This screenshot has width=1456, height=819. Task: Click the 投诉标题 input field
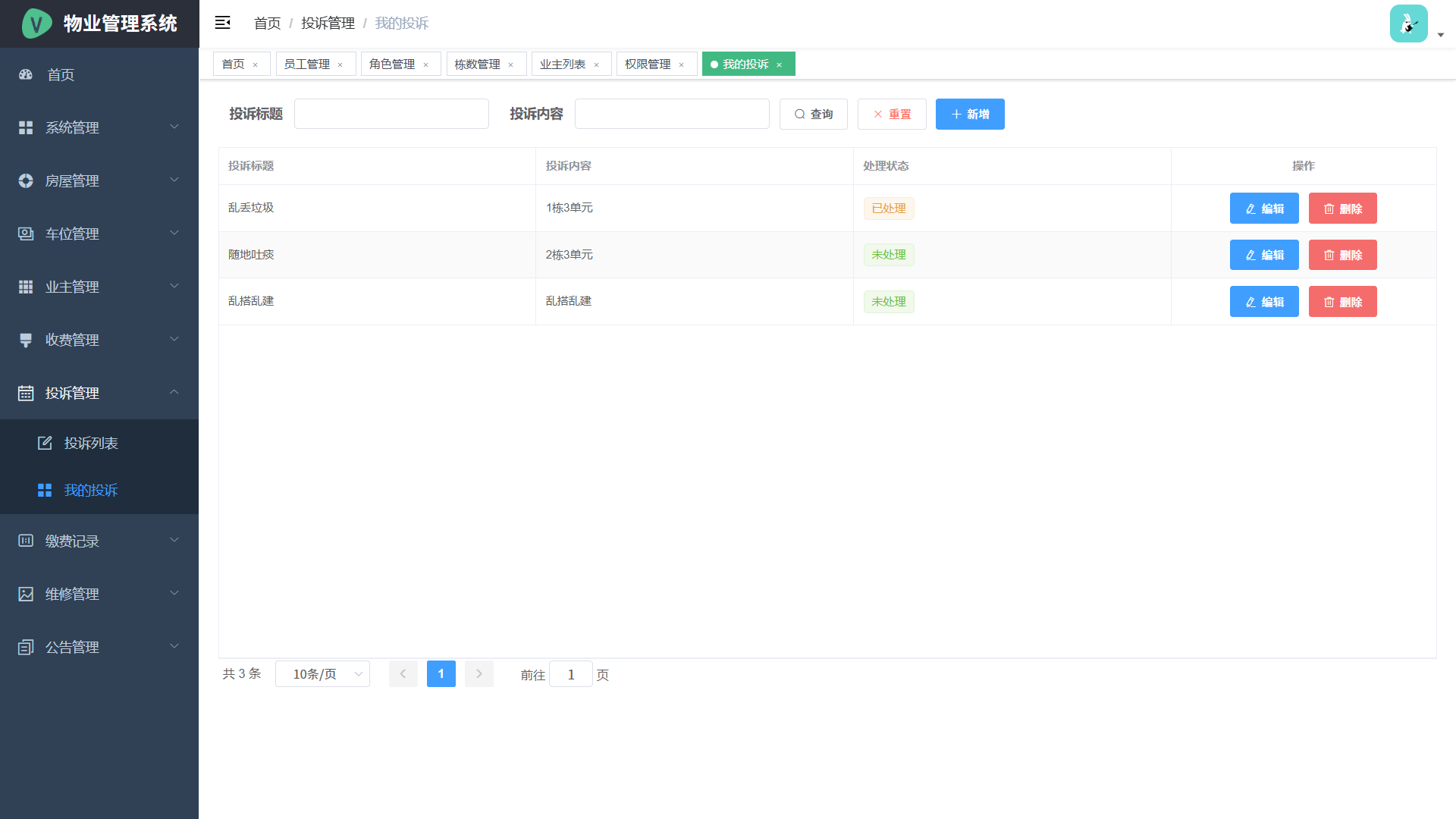click(391, 114)
